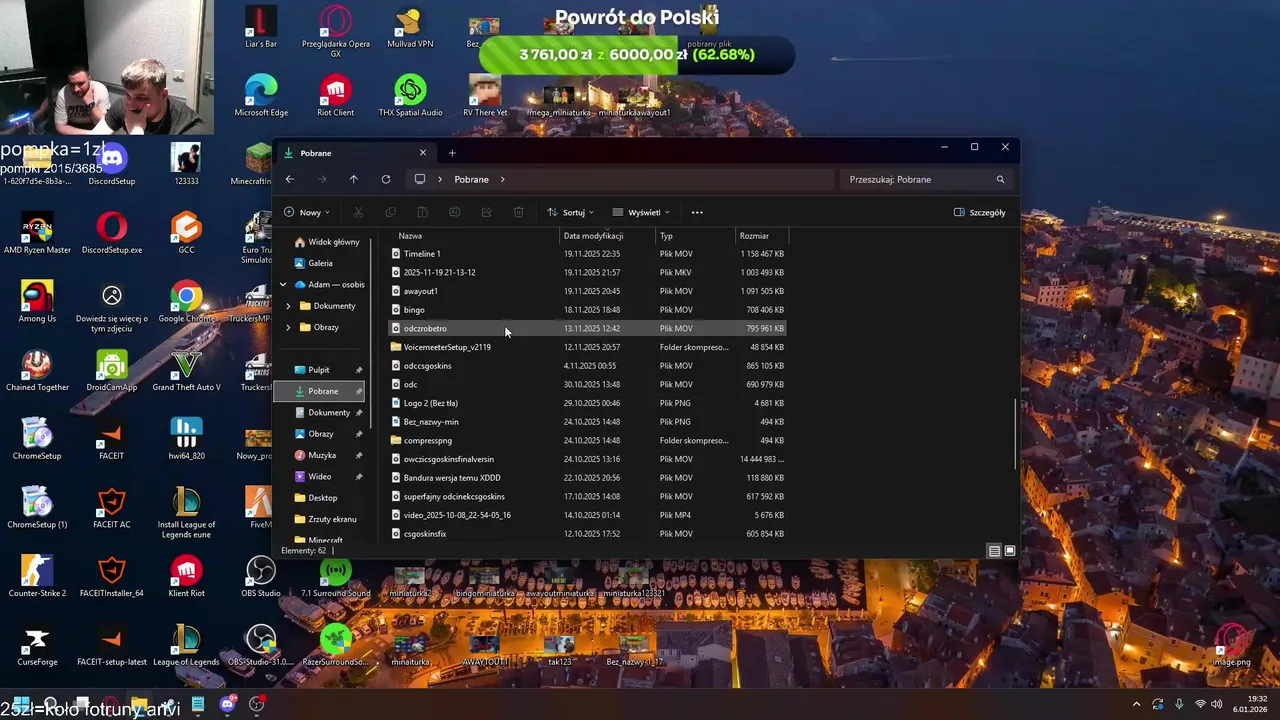
Task: Select Widok główny in sidebar
Action: point(326,242)
